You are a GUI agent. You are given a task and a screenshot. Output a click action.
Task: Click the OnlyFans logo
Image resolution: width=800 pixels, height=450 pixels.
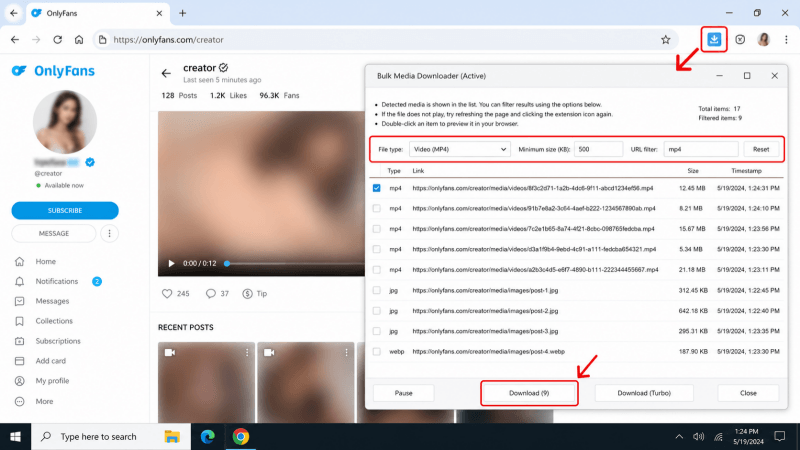[x=53, y=71]
